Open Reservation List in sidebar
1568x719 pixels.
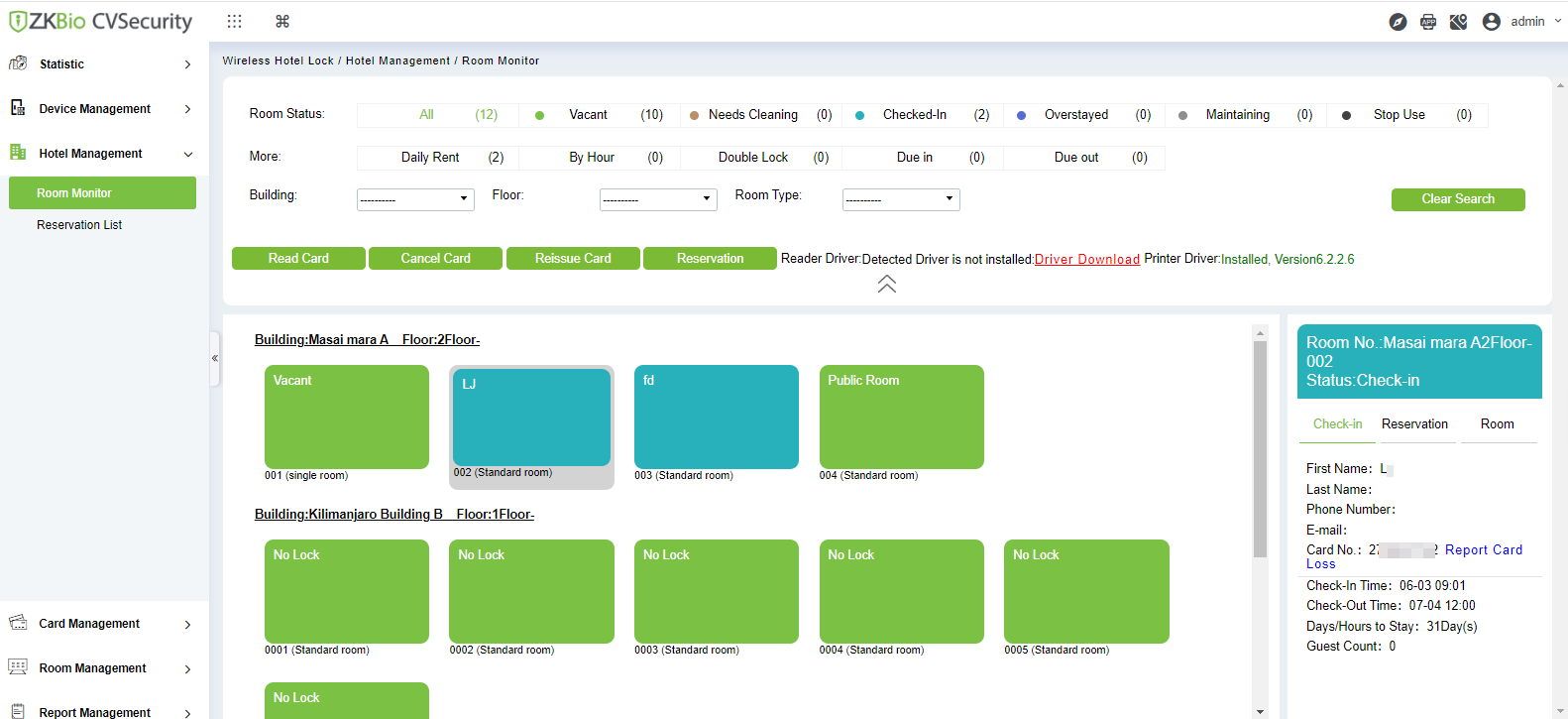coord(79,225)
